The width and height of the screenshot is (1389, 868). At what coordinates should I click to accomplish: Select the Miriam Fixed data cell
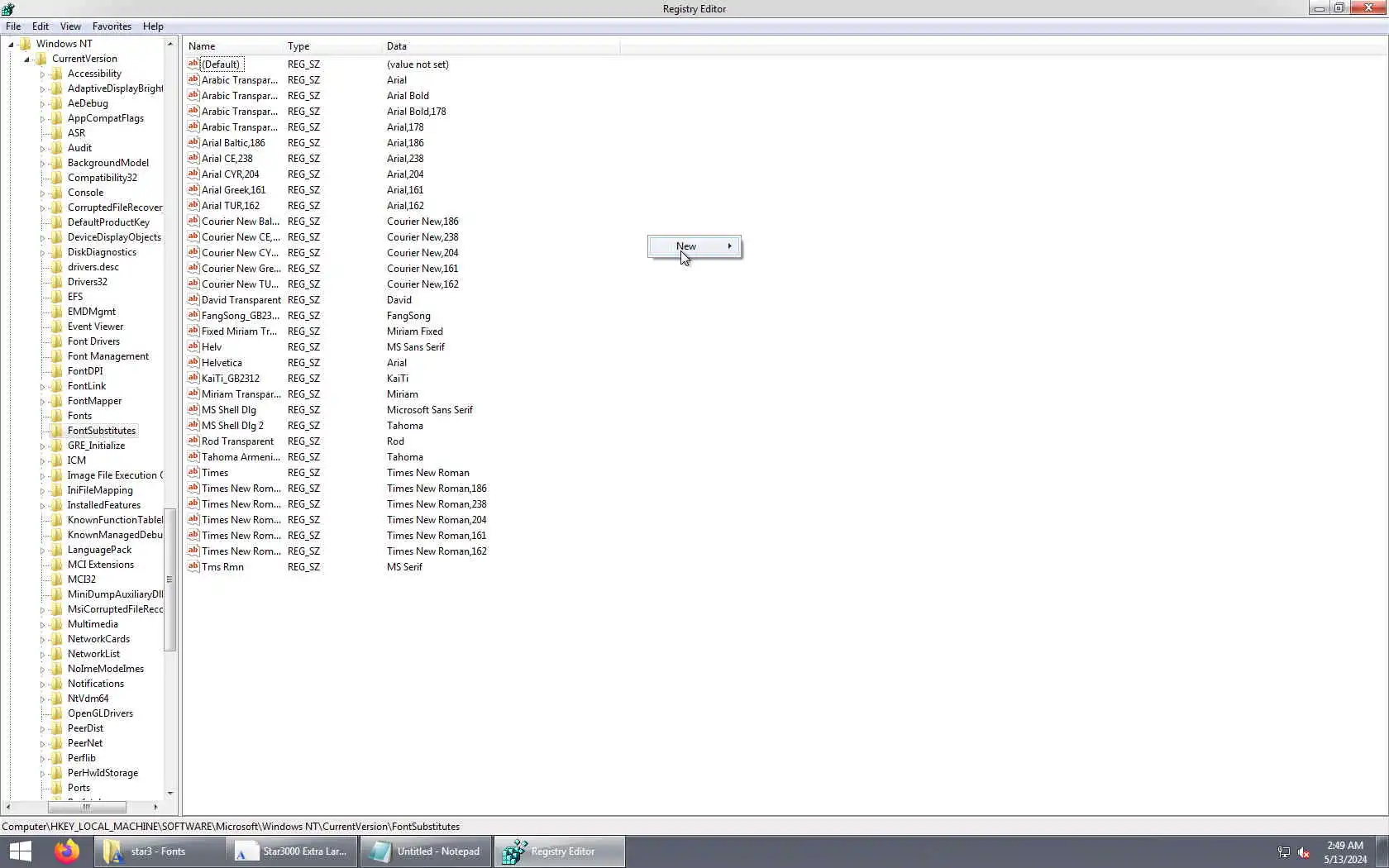point(415,331)
